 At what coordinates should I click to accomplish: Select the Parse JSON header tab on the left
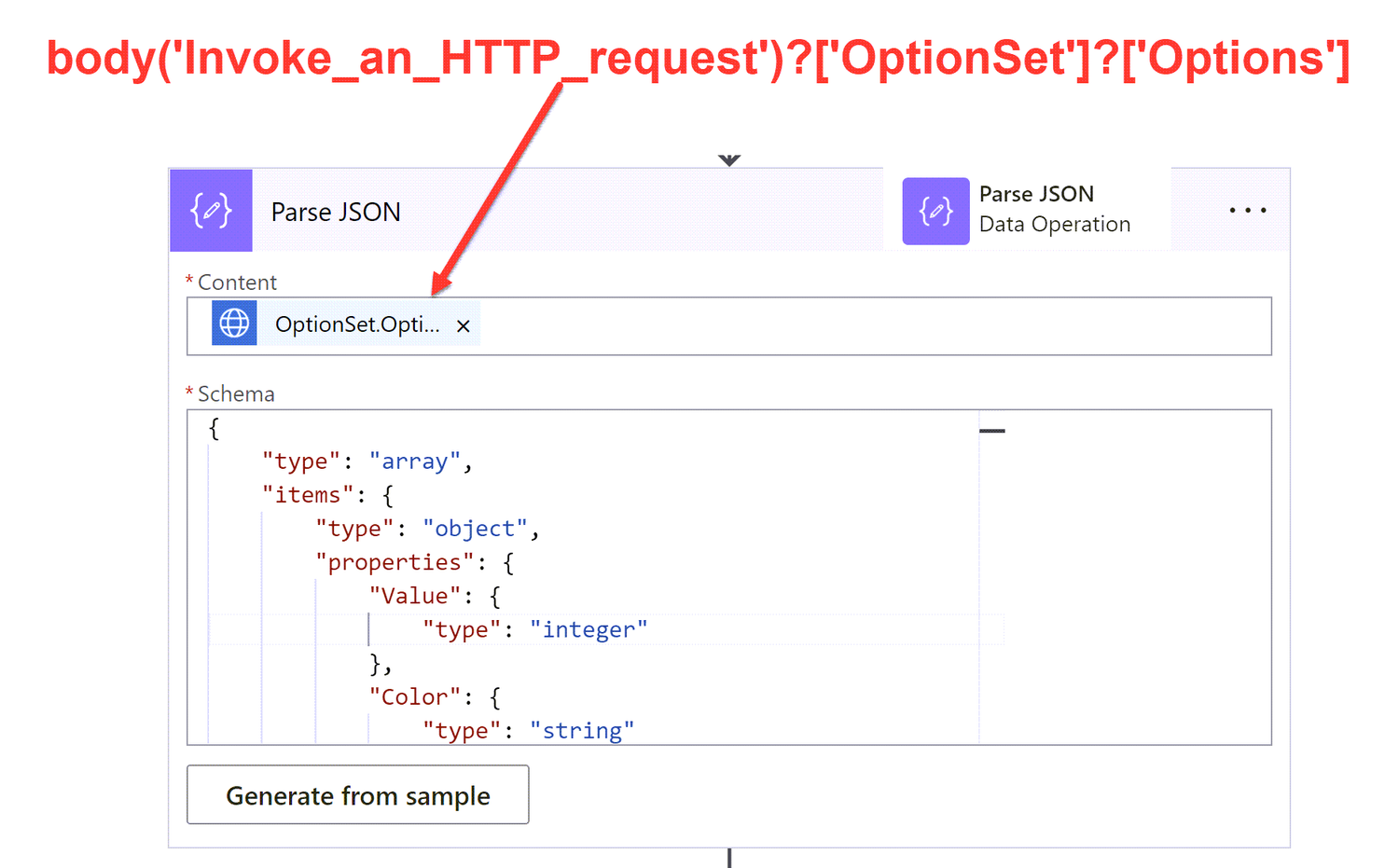(x=335, y=212)
